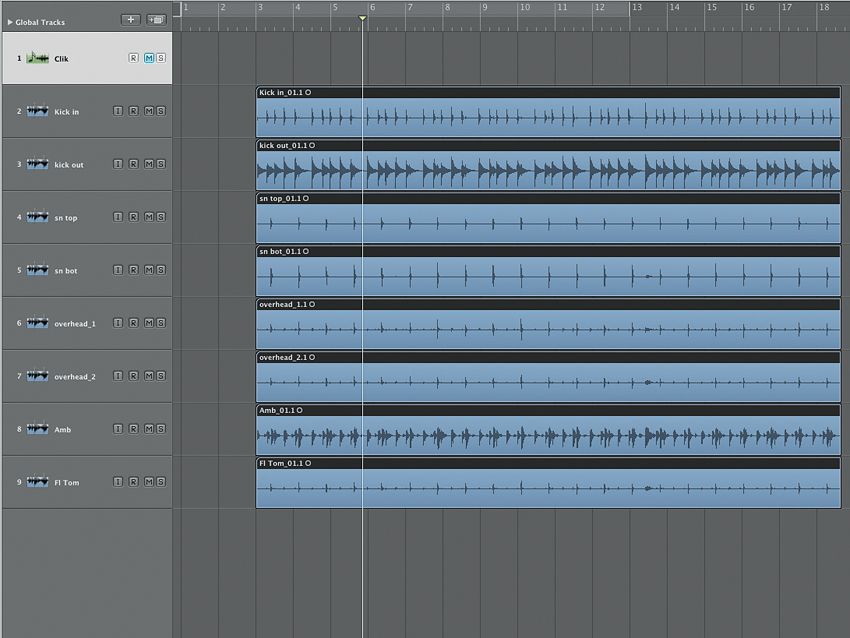The image size is (850, 638).
Task: Click bar 10 in the bar ruler
Action: 522,8
